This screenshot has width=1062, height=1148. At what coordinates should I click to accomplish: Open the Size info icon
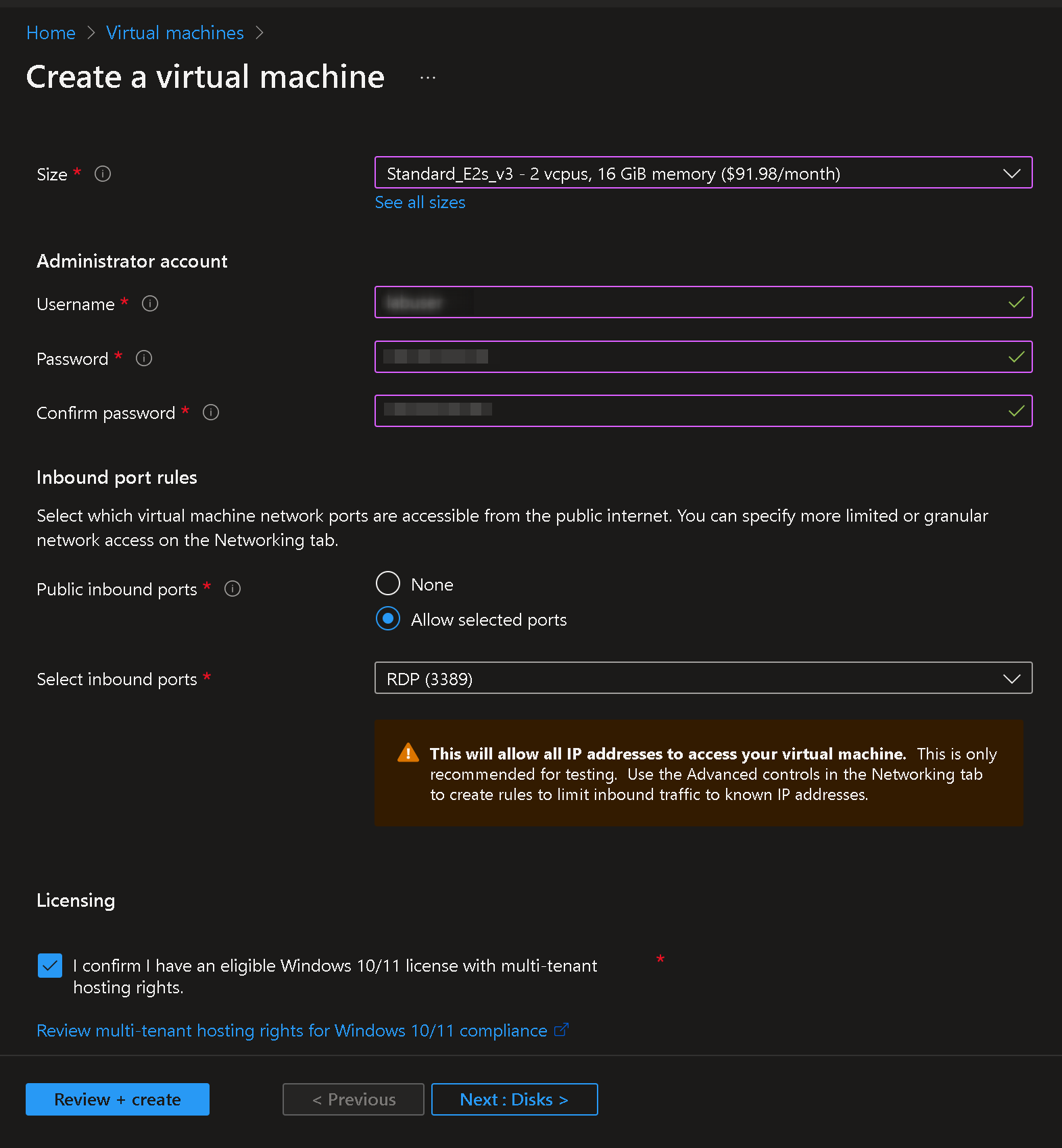coord(103,174)
